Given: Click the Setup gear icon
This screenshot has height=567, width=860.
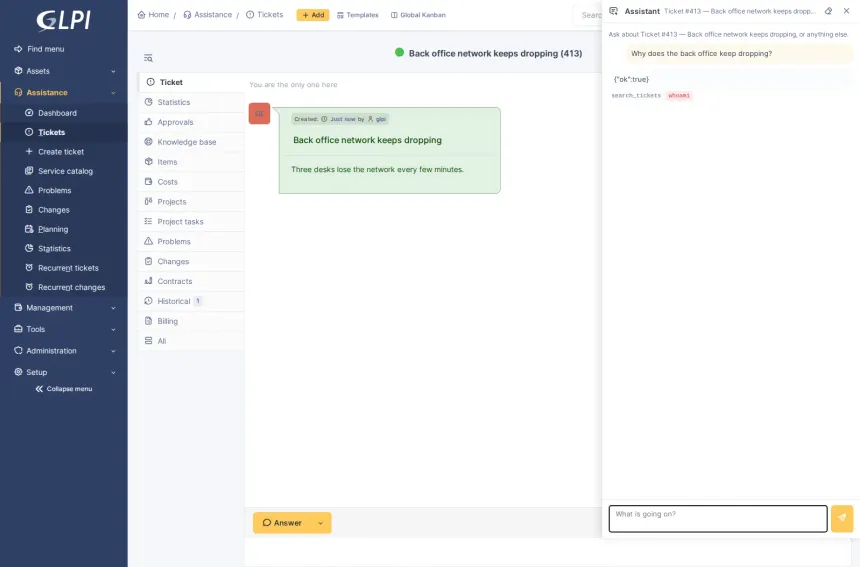Looking at the screenshot, I should 19,372.
